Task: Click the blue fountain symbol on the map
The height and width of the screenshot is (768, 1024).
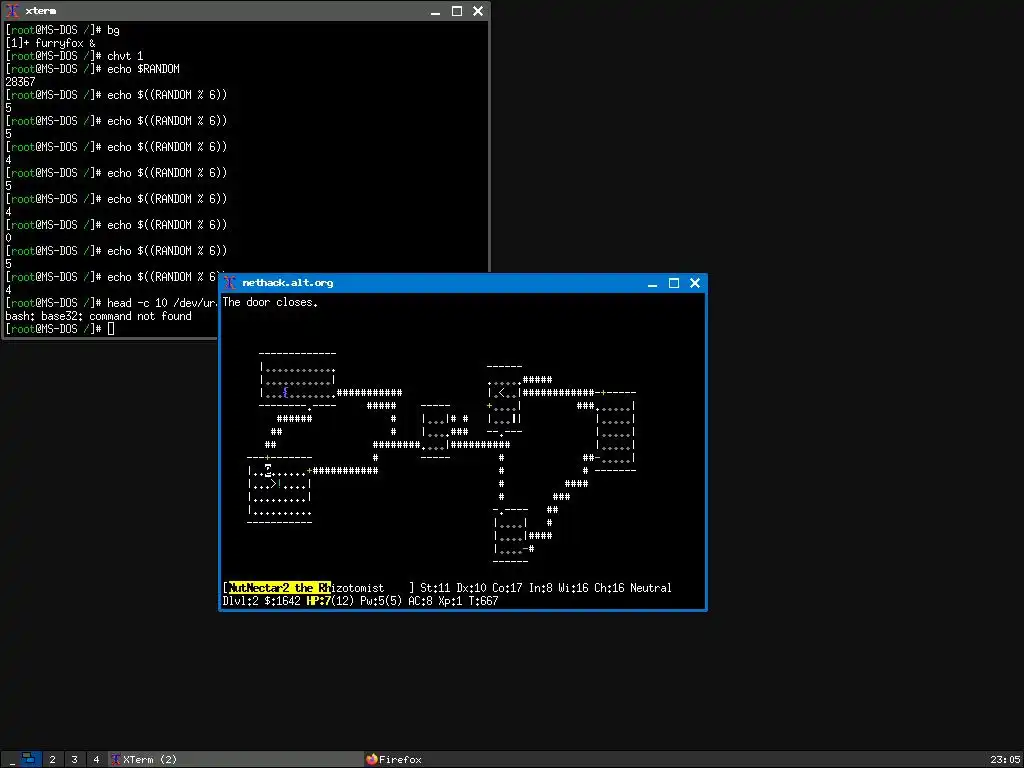Action: tap(285, 392)
